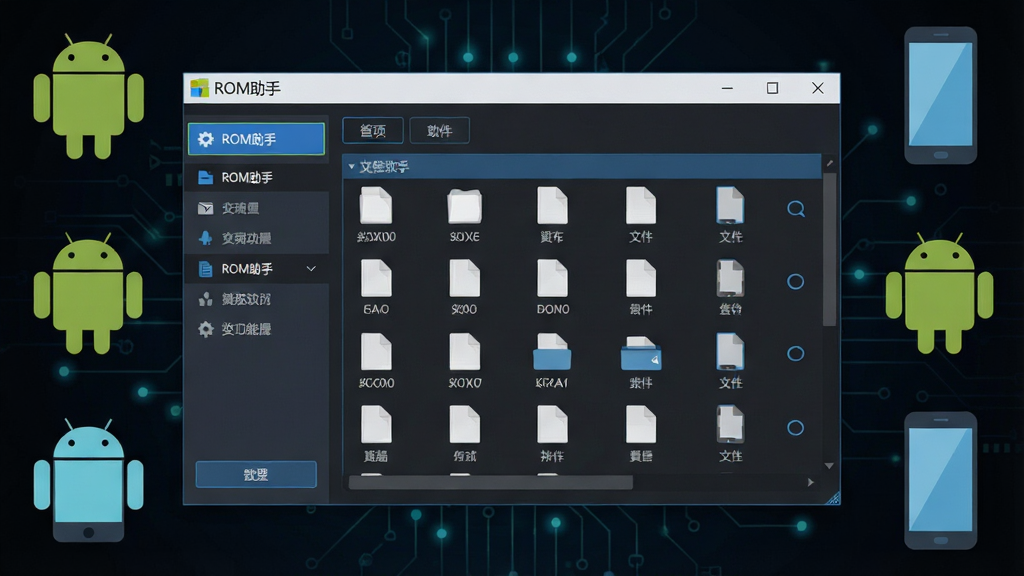Viewport: 1024px width, 576px height.
Task: Click the resize grip in the window corner
Action: click(833, 499)
